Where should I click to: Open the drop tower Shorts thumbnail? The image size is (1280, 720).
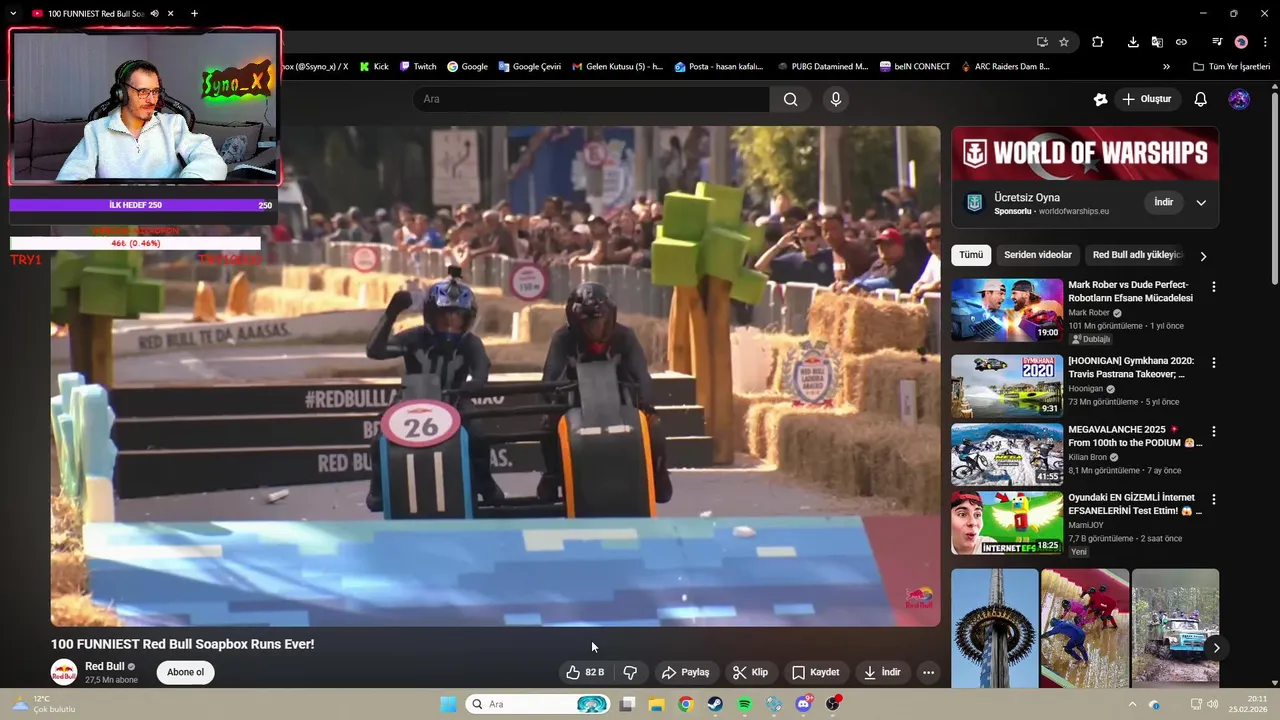pos(995,628)
